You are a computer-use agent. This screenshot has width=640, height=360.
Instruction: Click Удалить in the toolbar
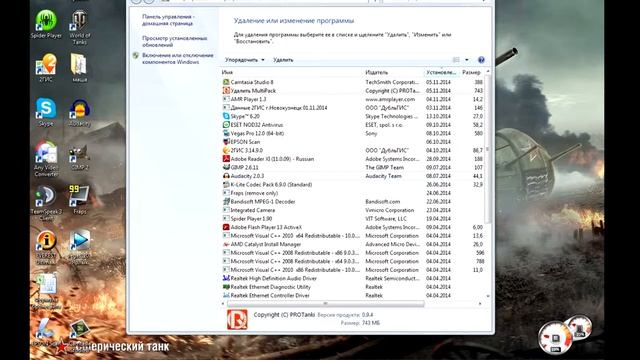click(283, 60)
